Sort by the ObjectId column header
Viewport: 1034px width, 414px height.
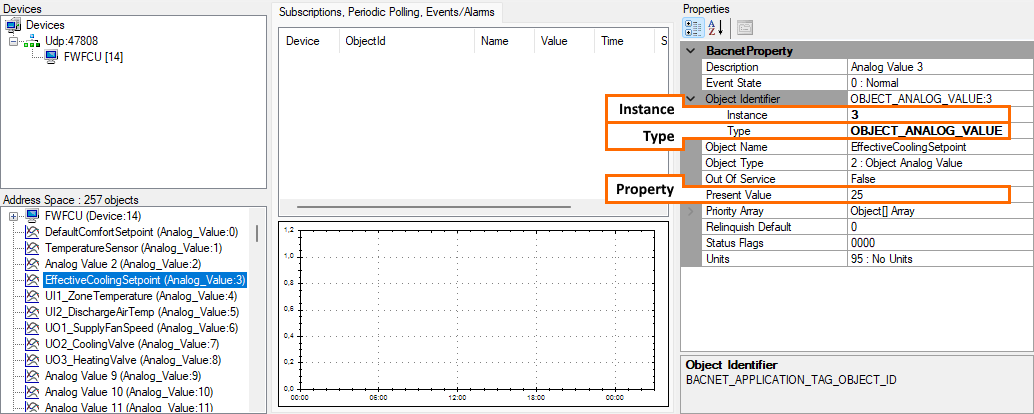coord(364,42)
